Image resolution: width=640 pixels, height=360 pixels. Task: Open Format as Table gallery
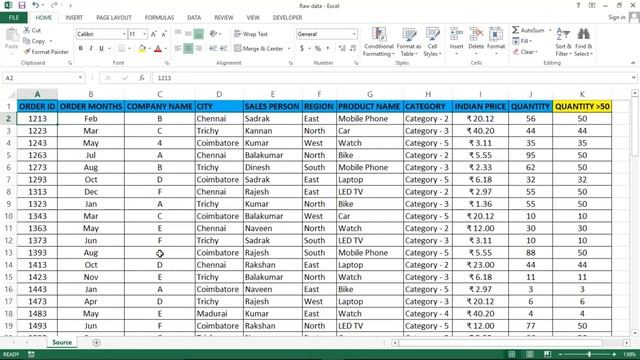[409, 42]
